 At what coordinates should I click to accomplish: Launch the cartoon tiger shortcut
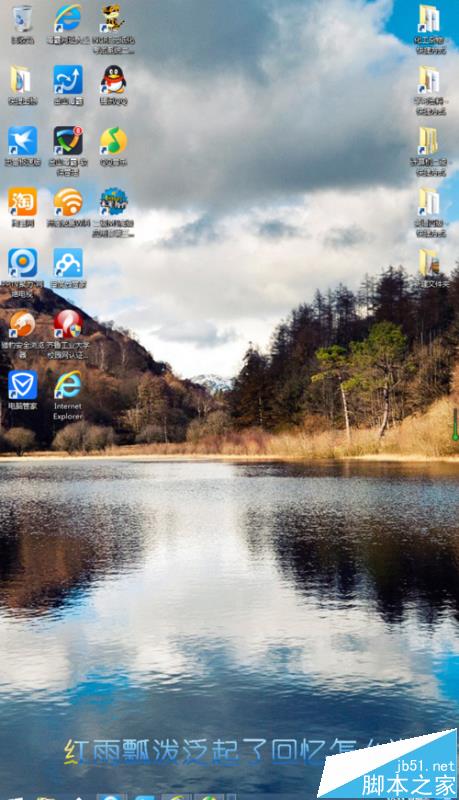(113, 20)
